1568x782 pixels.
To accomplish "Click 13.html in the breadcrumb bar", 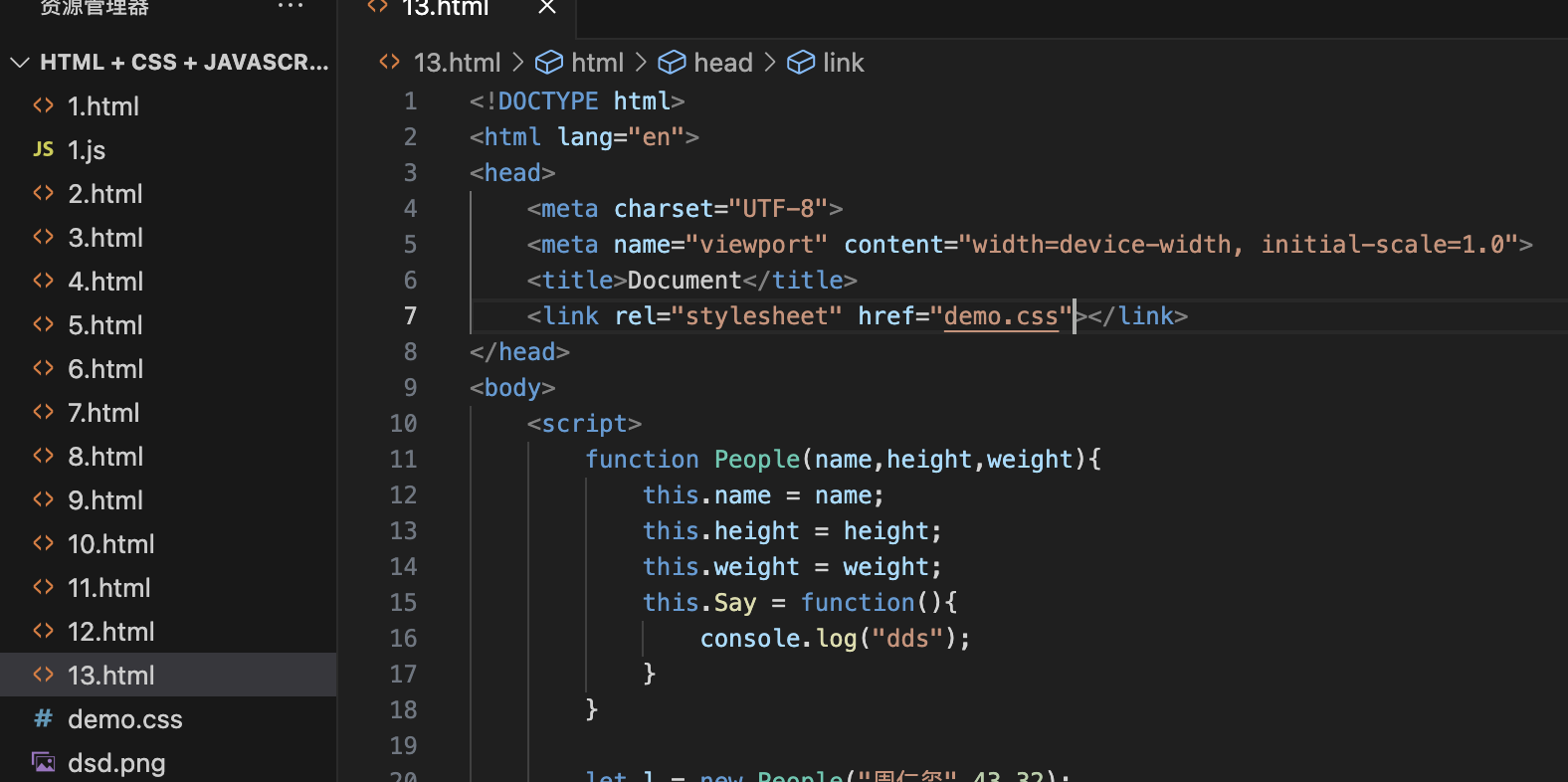I will pyautogui.click(x=457, y=63).
